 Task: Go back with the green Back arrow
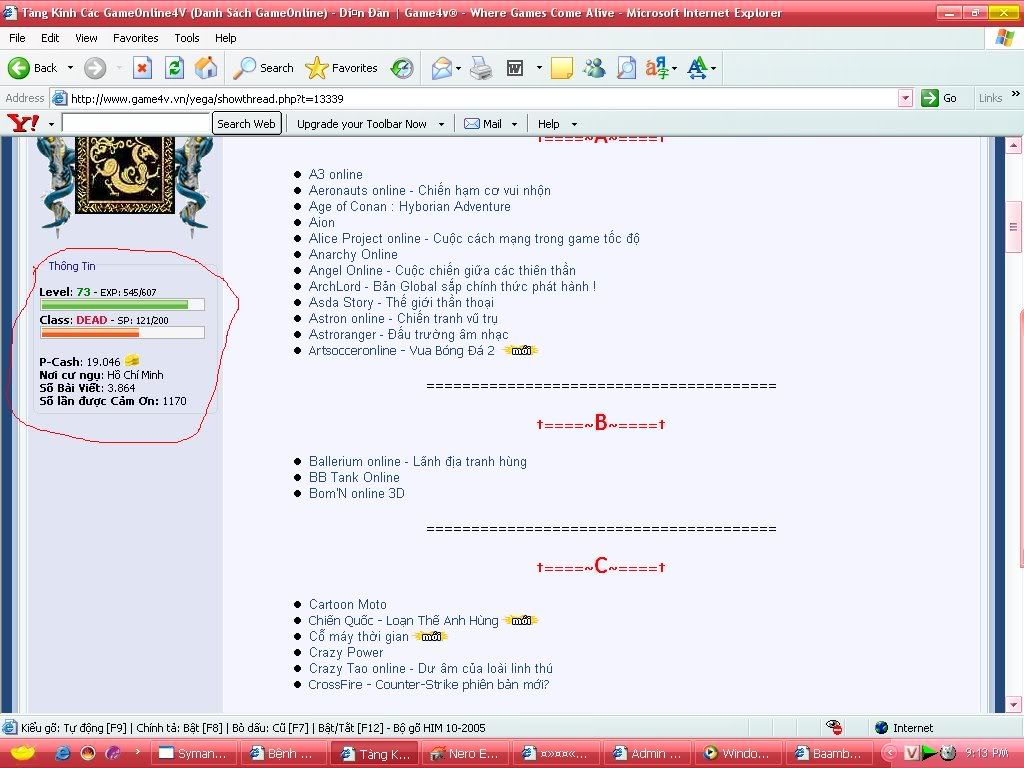tap(32, 68)
